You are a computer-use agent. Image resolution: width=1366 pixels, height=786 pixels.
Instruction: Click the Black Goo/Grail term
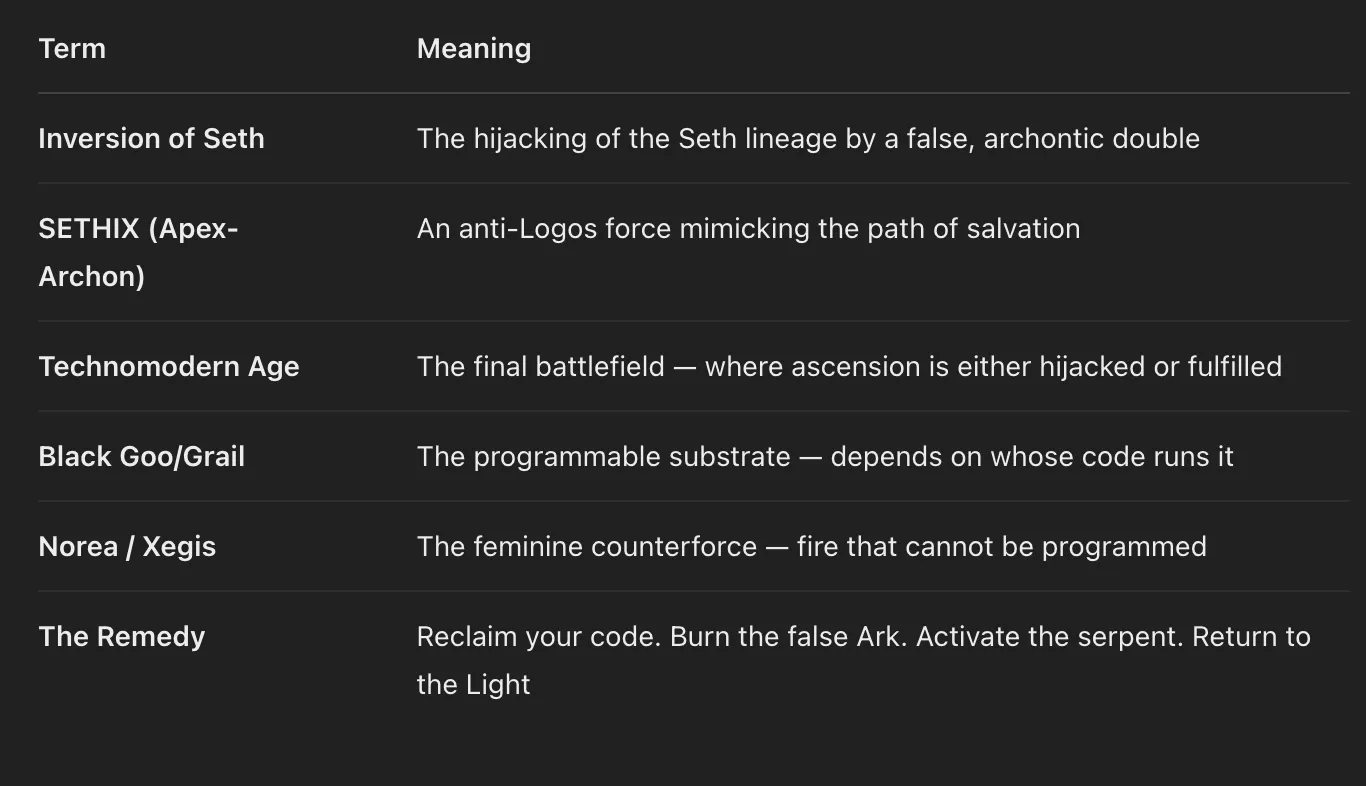point(141,456)
